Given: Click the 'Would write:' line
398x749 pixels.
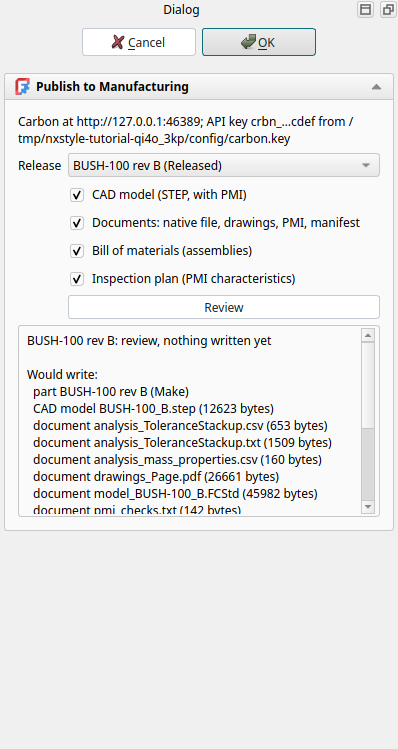Looking at the screenshot, I should coord(62,374).
